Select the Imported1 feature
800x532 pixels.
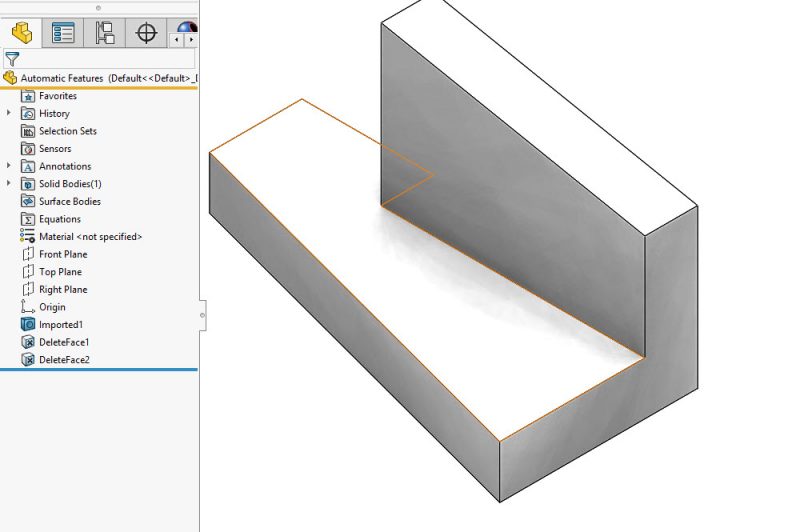coord(60,325)
